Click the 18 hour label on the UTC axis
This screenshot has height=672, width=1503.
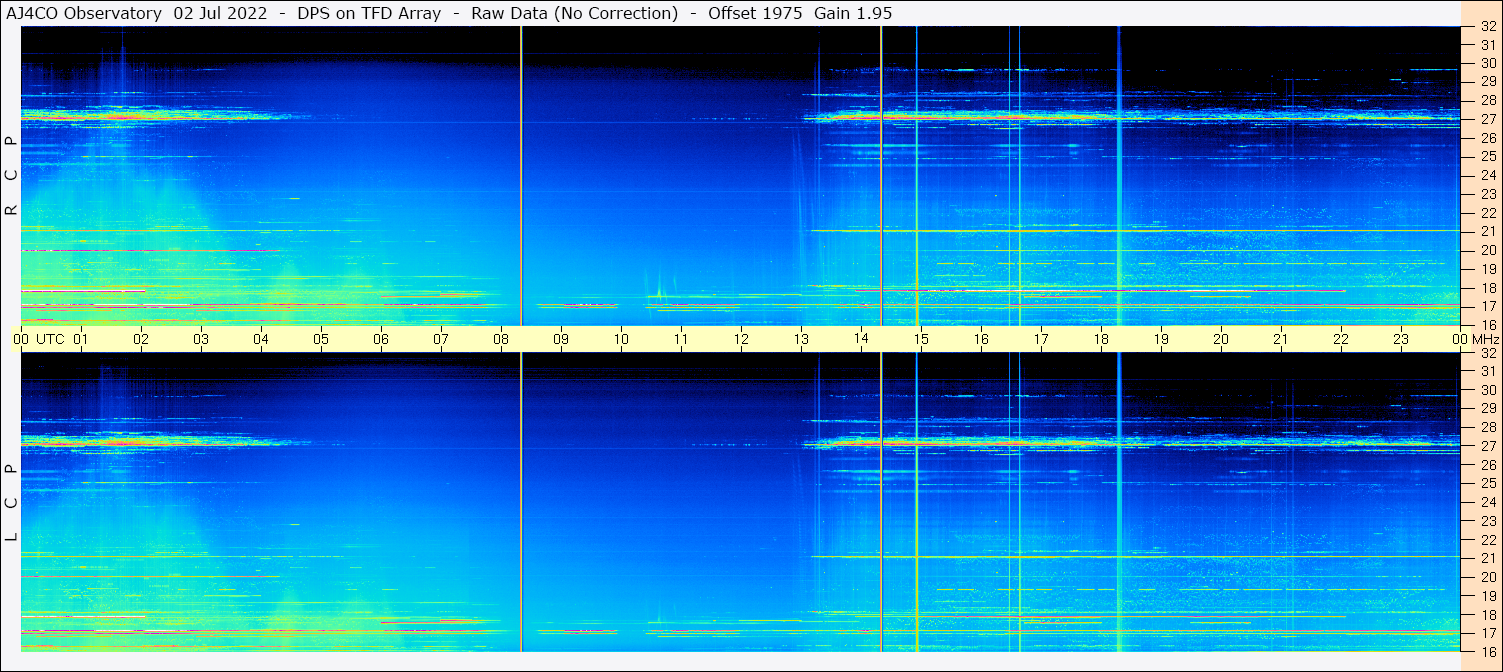pyautogui.click(x=1101, y=339)
